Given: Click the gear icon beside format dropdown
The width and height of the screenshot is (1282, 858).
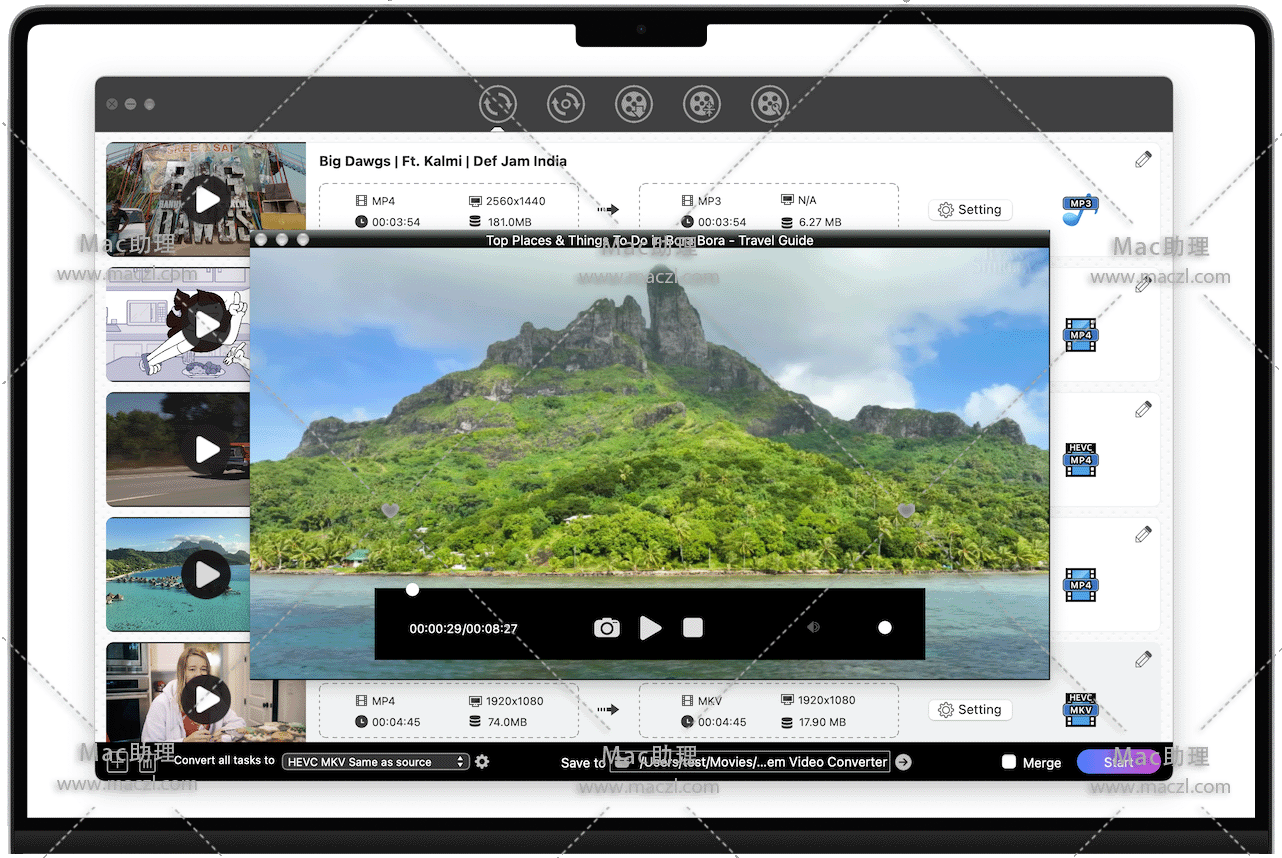Looking at the screenshot, I should [x=482, y=762].
